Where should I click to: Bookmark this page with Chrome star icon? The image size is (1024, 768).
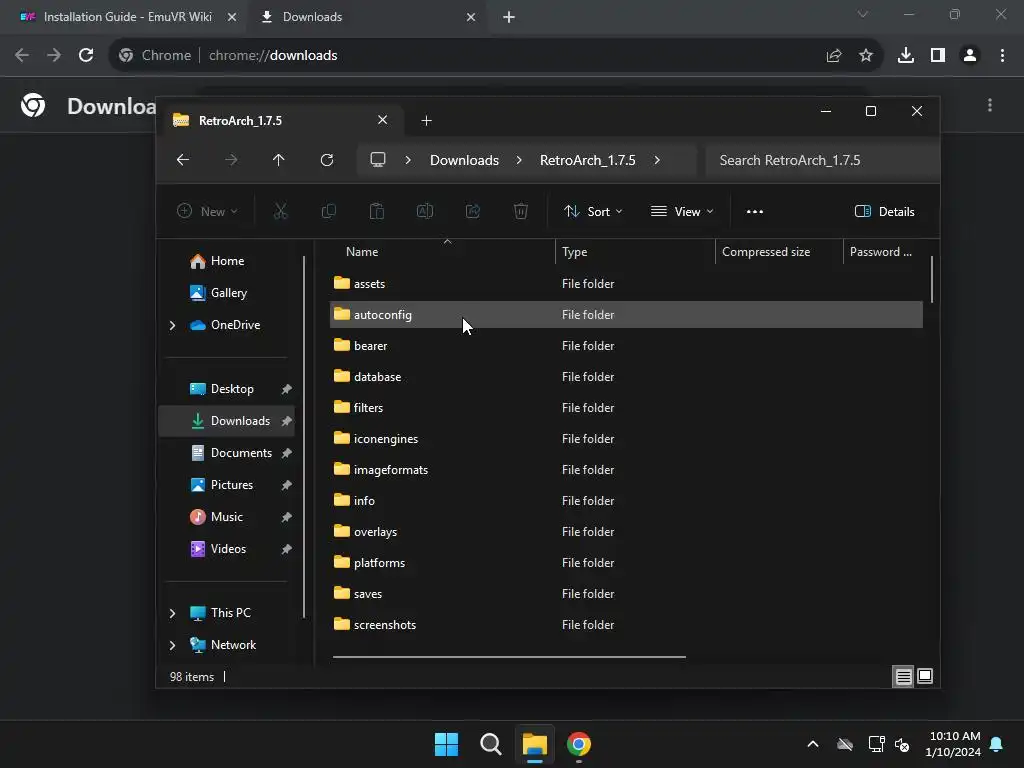[x=866, y=56]
